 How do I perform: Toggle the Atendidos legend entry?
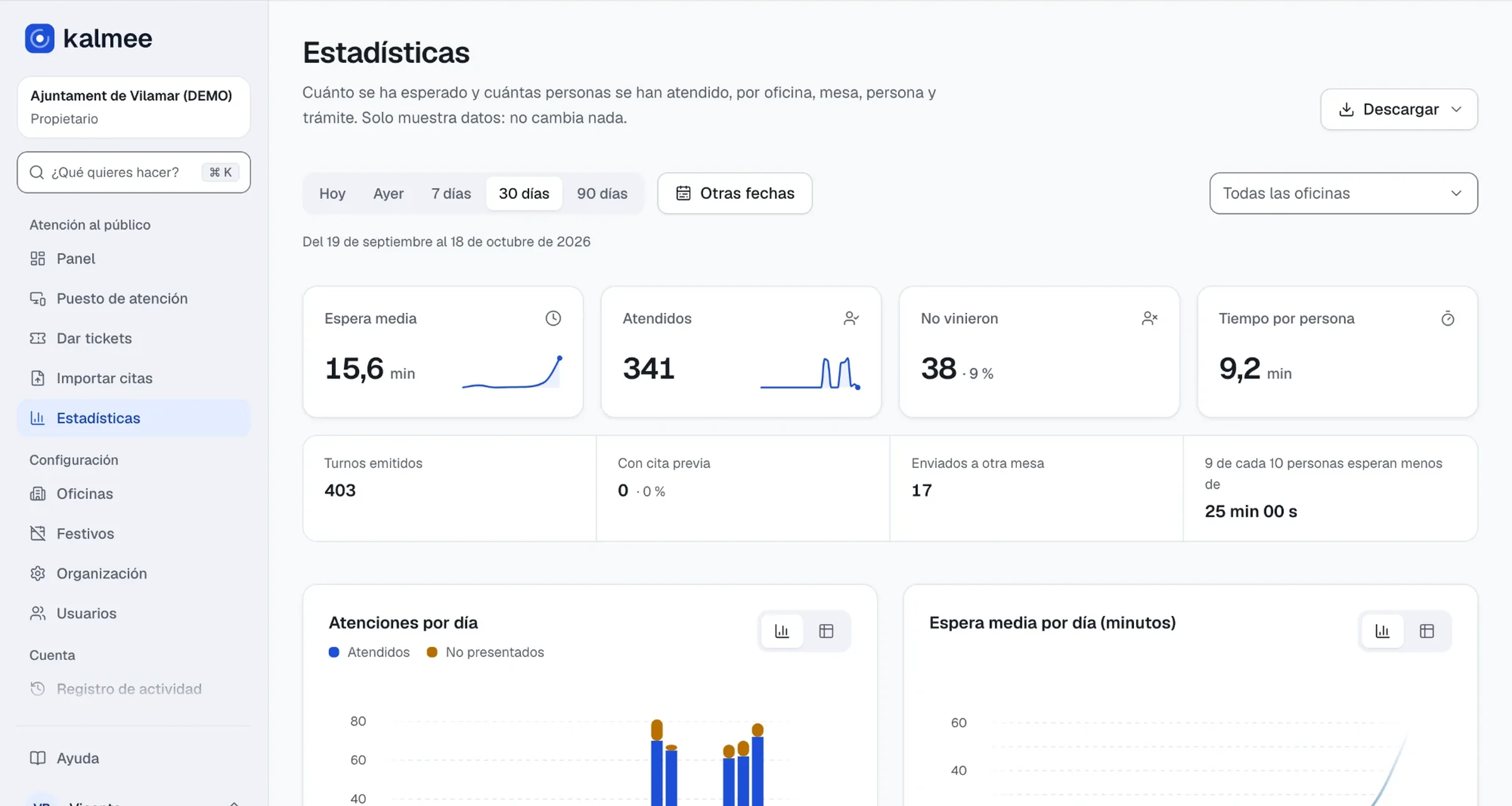(x=369, y=652)
